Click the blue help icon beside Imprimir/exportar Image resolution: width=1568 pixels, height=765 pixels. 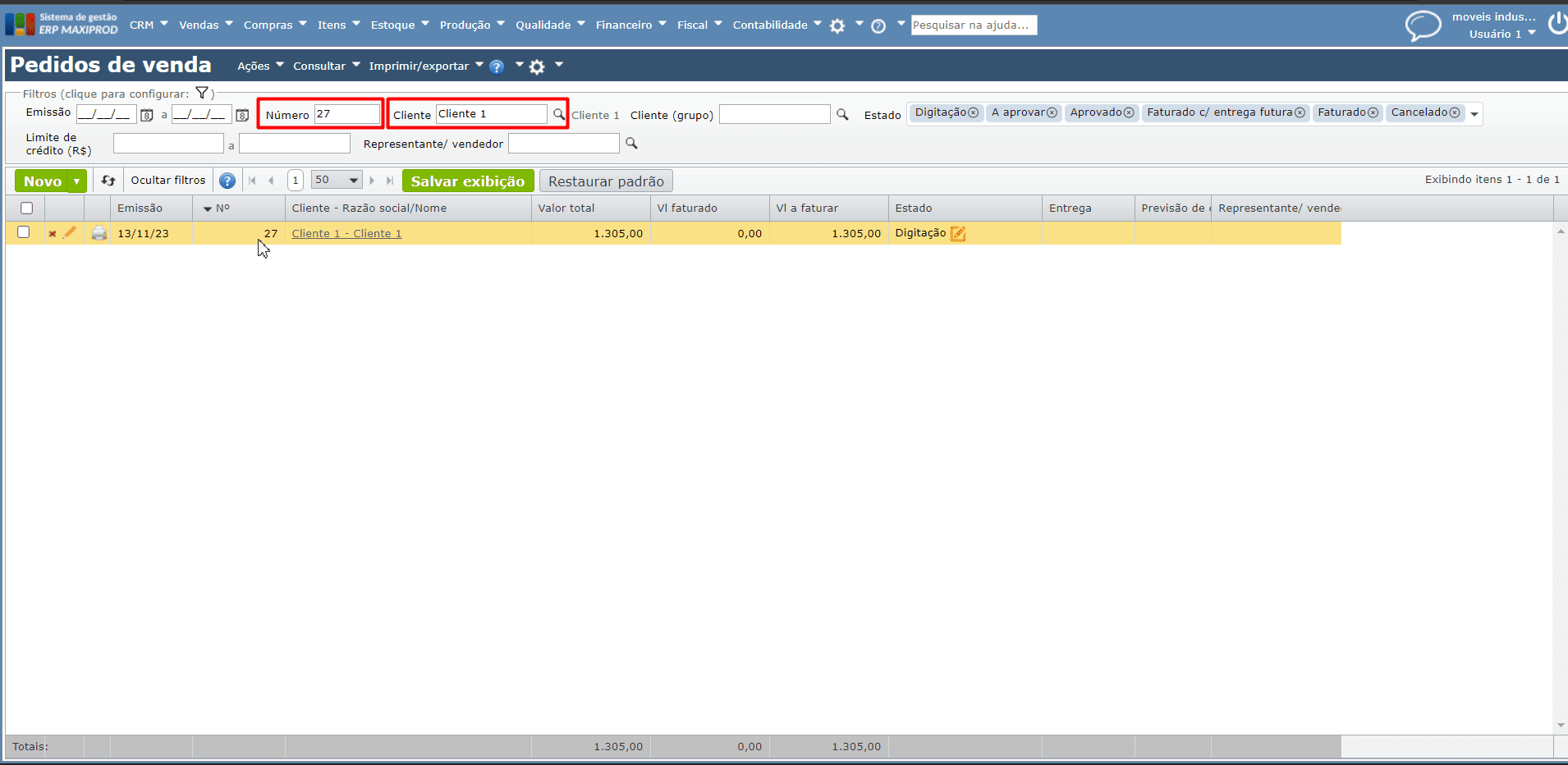point(497,67)
